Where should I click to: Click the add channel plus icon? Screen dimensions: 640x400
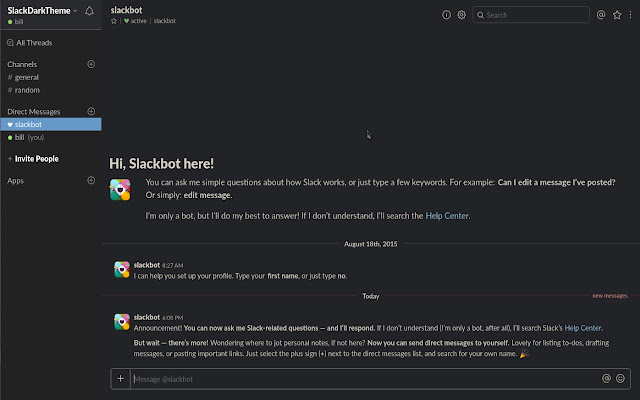click(91, 64)
